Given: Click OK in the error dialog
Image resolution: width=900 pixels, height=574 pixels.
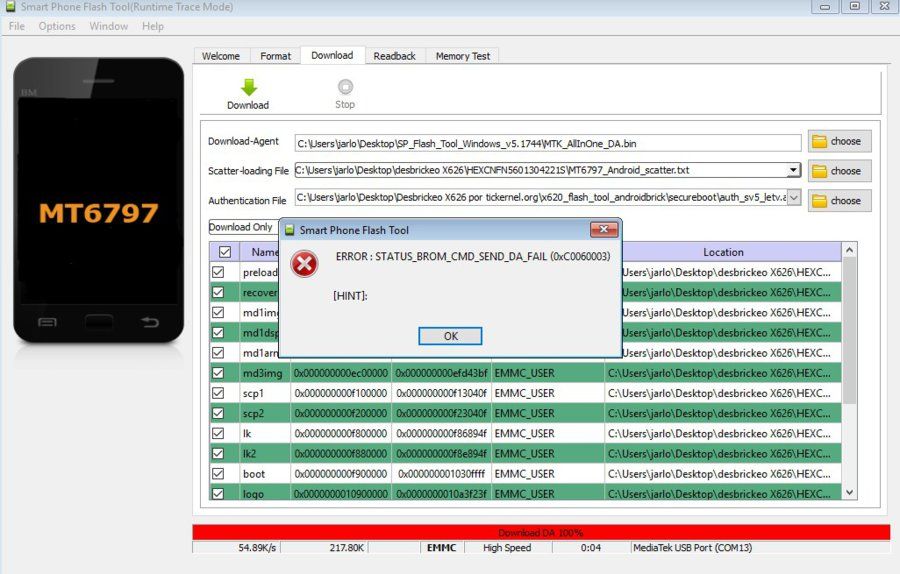Looking at the screenshot, I should pyautogui.click(x=450, y=336).
